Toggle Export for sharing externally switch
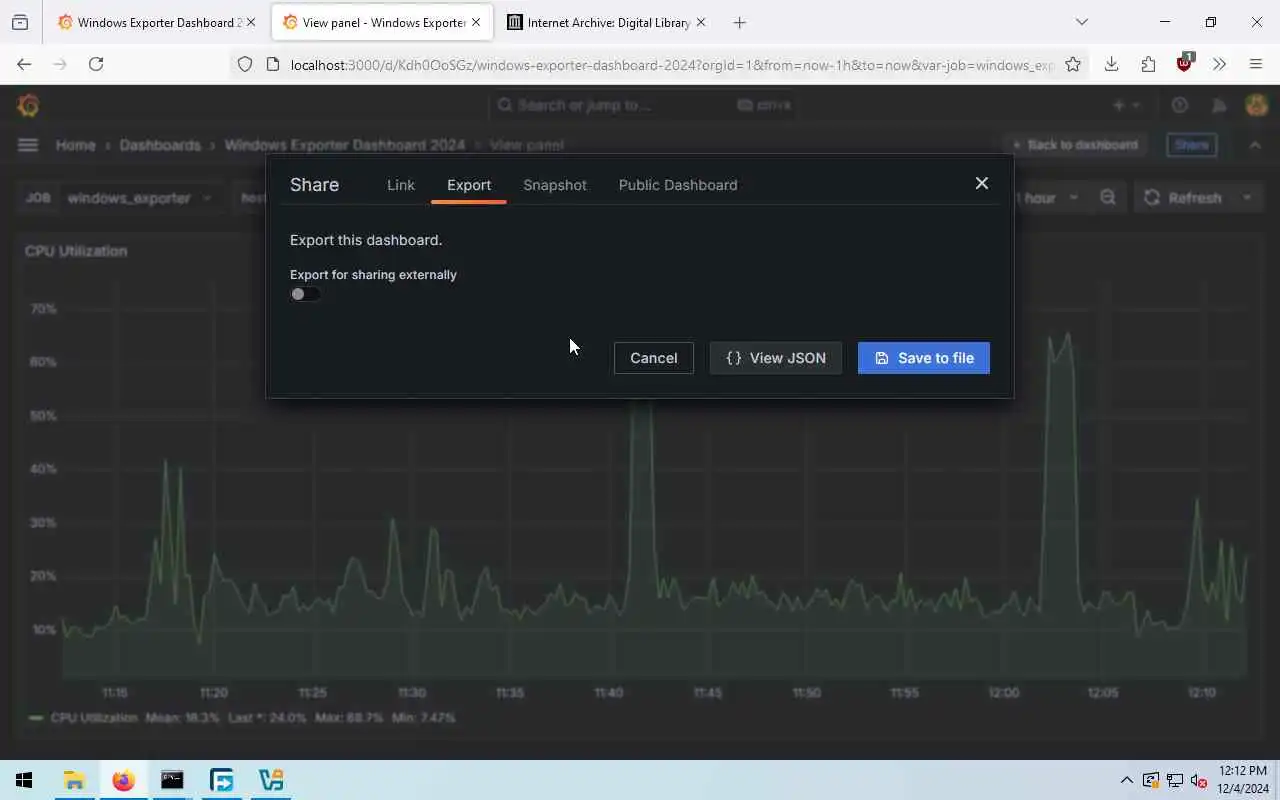Image resolution: width=1280 pixels, height=800 pixels. pyautogui.click(x=305, y=294)
